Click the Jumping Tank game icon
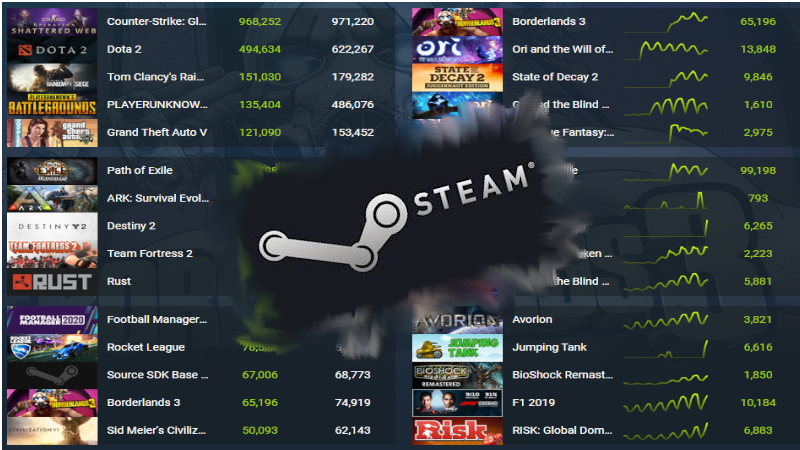This screenshot has width=800, height=450. pyautogui.click(x=457, y=347)
